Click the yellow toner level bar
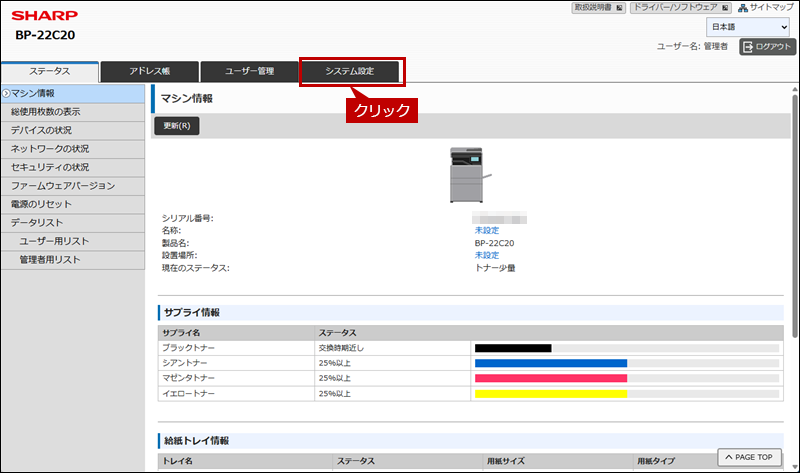This screenshot has height=473, width=800. 627,394
